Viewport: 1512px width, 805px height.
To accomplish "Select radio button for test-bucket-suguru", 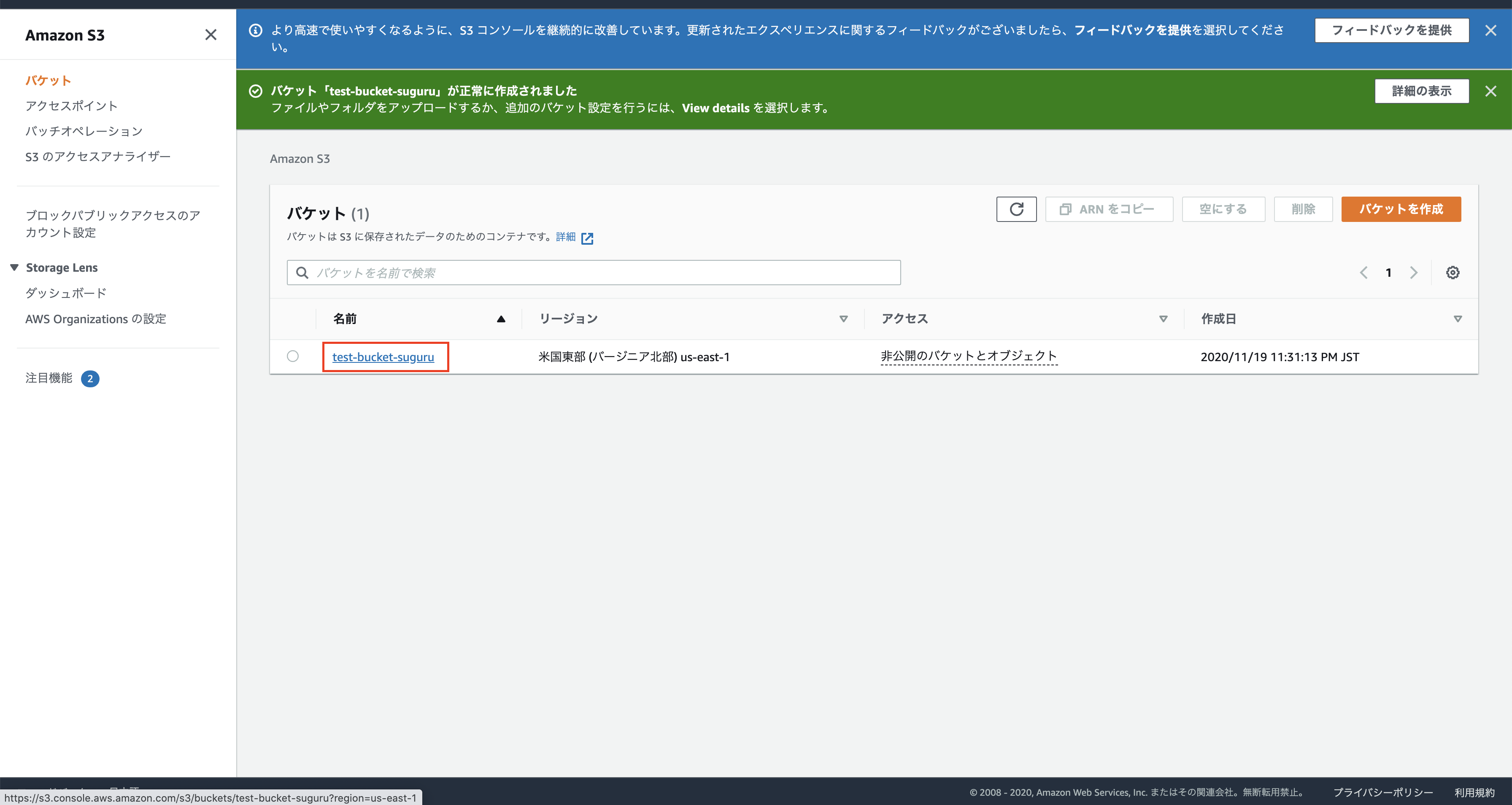I will [x=293, y=357].
